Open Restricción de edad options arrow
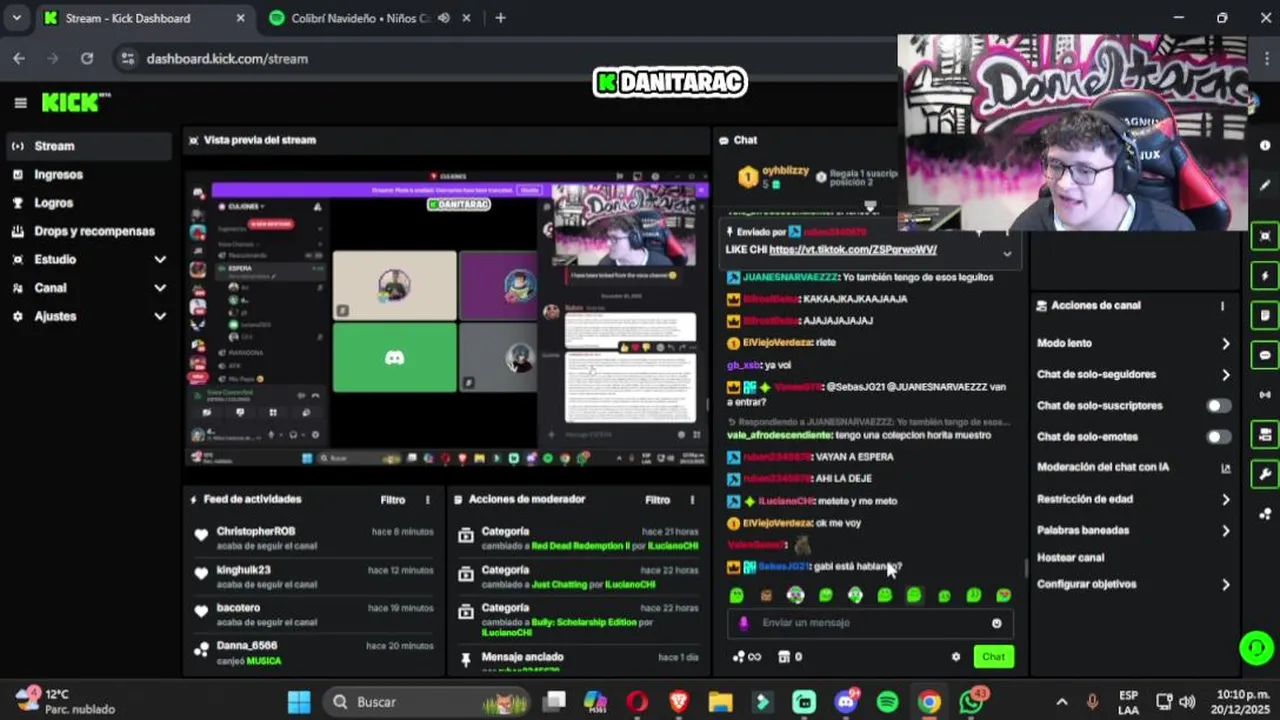Image resolution: width=1280 pixels, height=720 pixels. click(1225, 499)
